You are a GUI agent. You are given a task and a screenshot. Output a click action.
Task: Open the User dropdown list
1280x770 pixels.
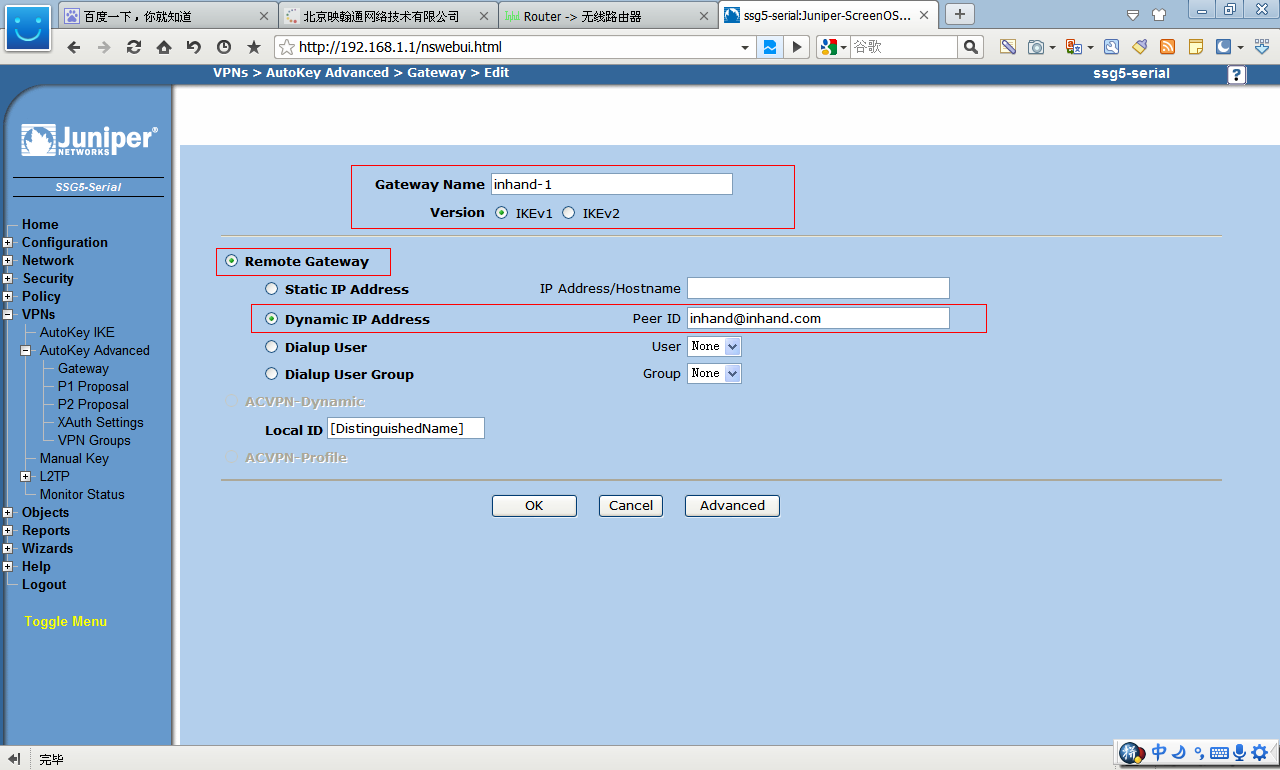tap(714, 346)
